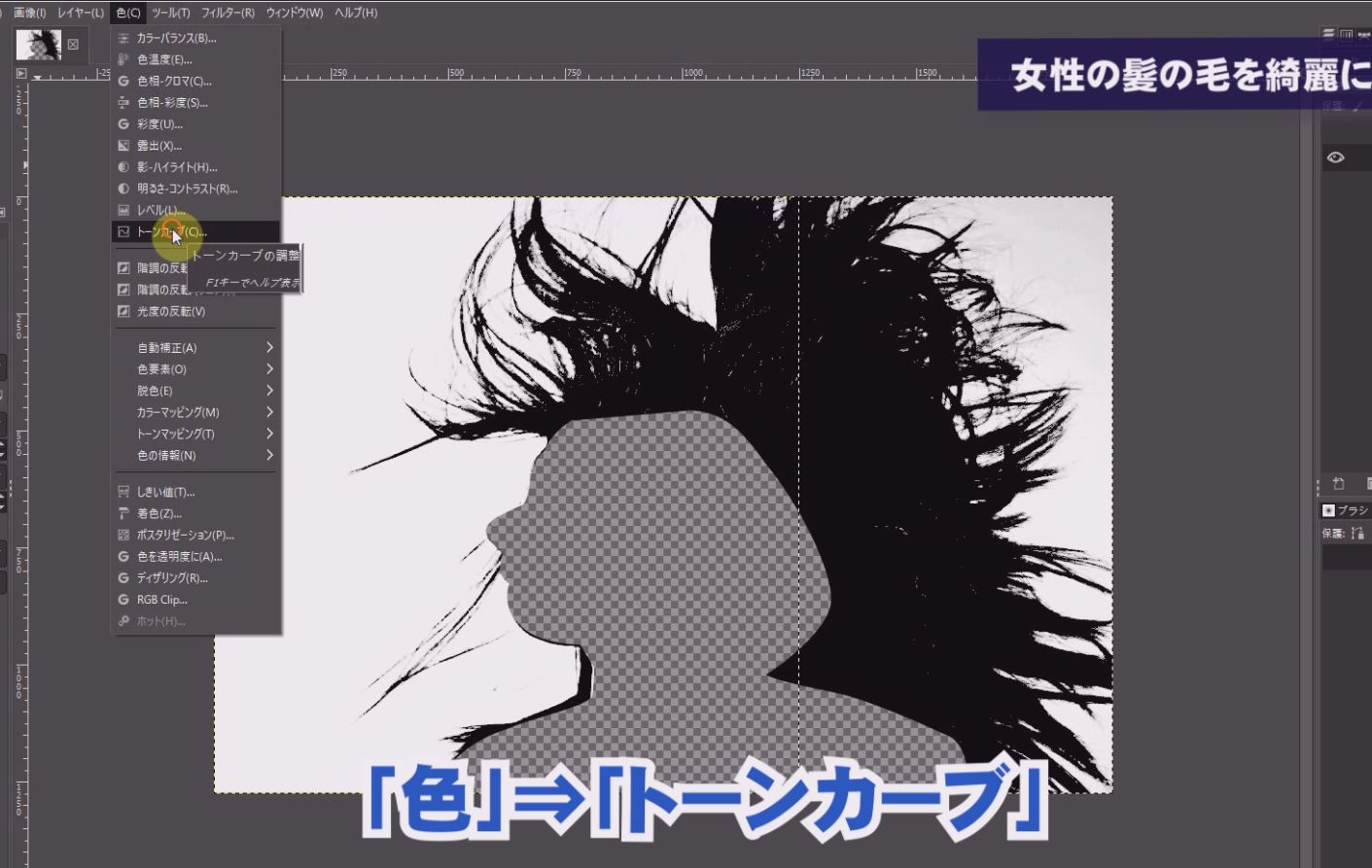Select the 色温度 thermometer icon entry

tap(123, 59)
